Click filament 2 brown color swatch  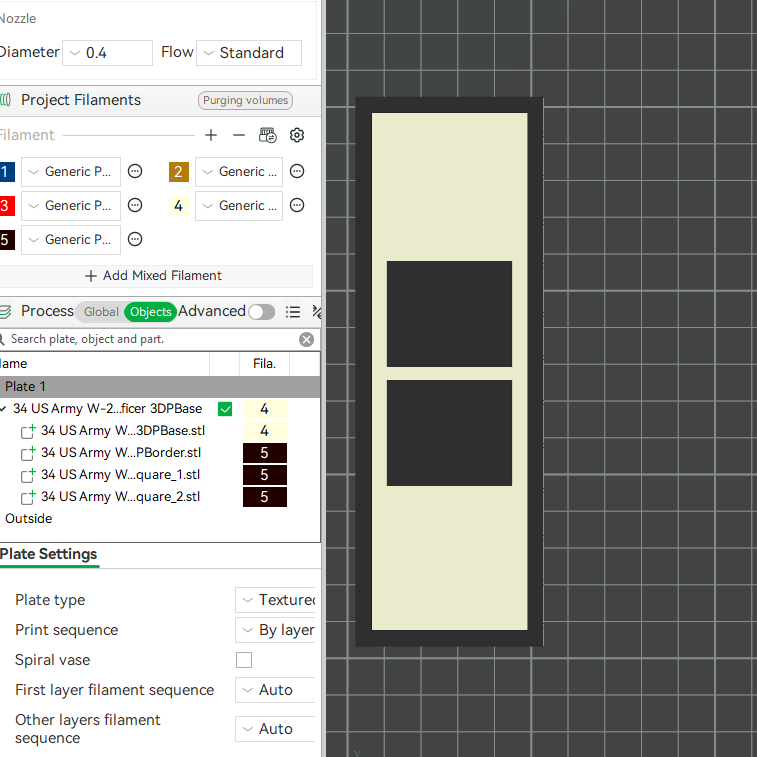(x=179, y=172)
